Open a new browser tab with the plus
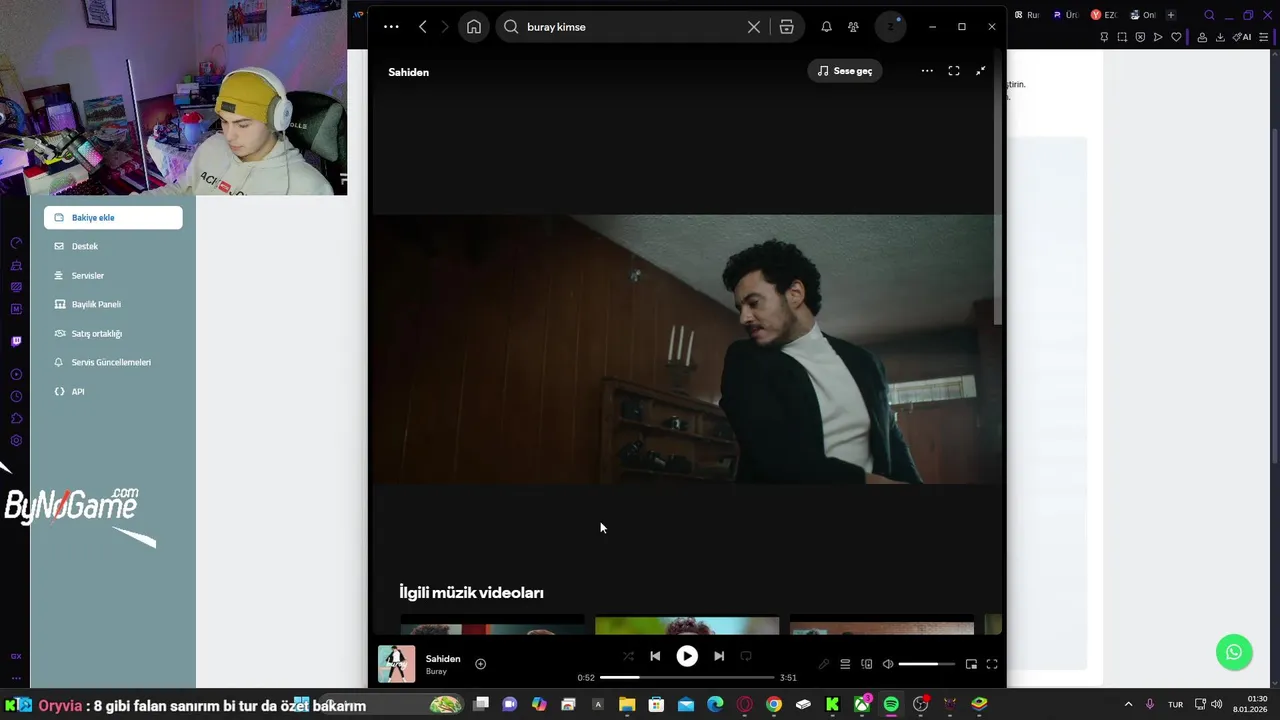Viewport: 1280px width, 720px height. coord(1171,15)
